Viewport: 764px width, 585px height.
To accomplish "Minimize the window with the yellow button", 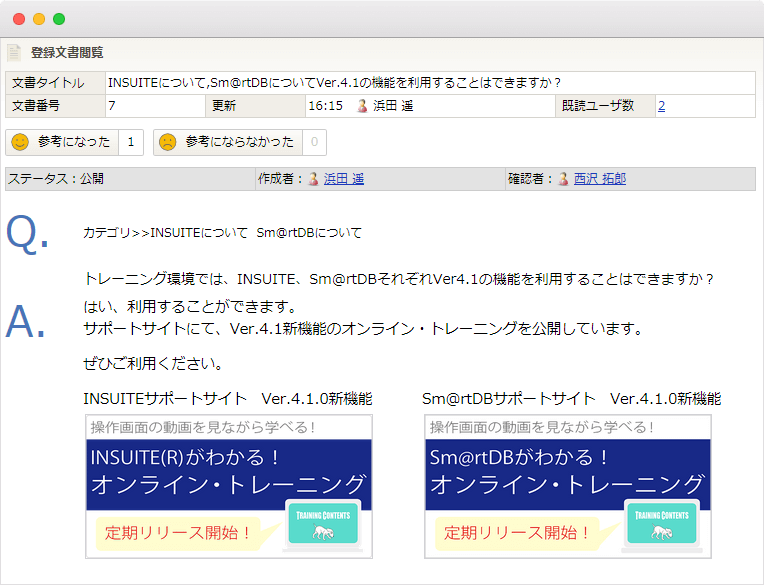I will [x=39, y=19].
